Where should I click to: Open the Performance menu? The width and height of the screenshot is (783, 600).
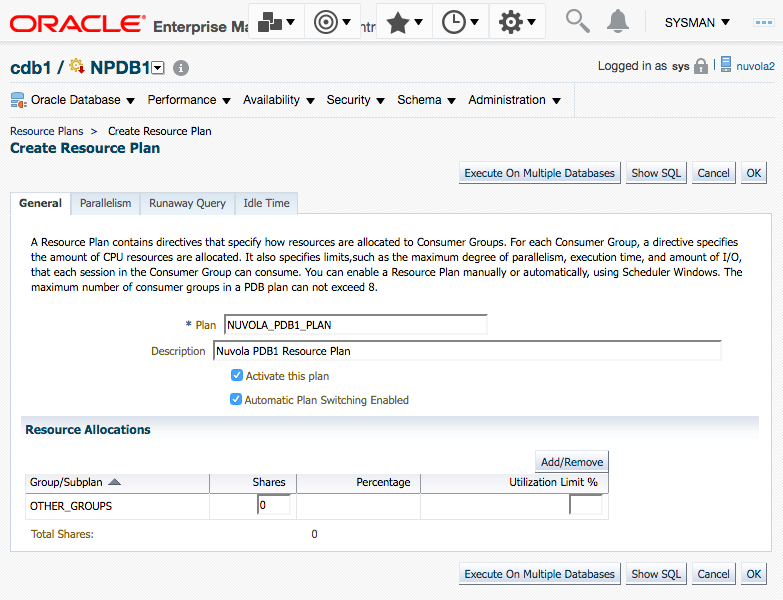pyautogui.click(x=189, y=100)
